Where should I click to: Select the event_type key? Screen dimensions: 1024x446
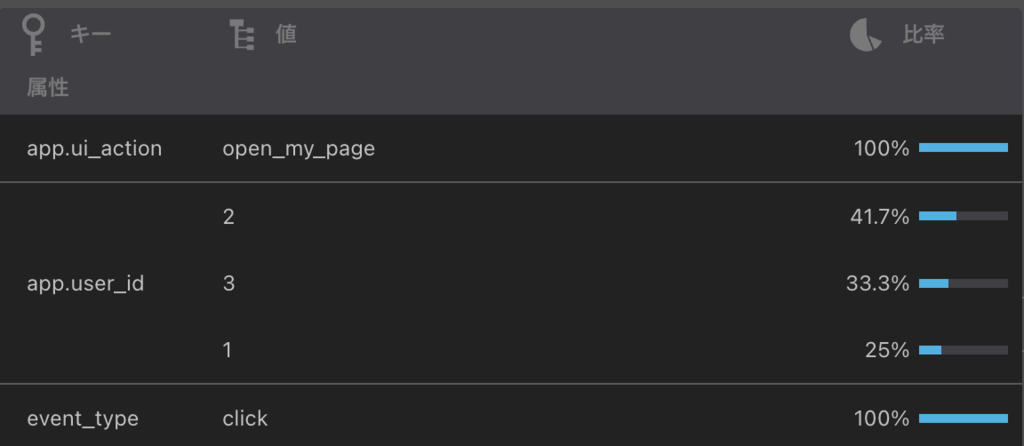click(82, 419)
